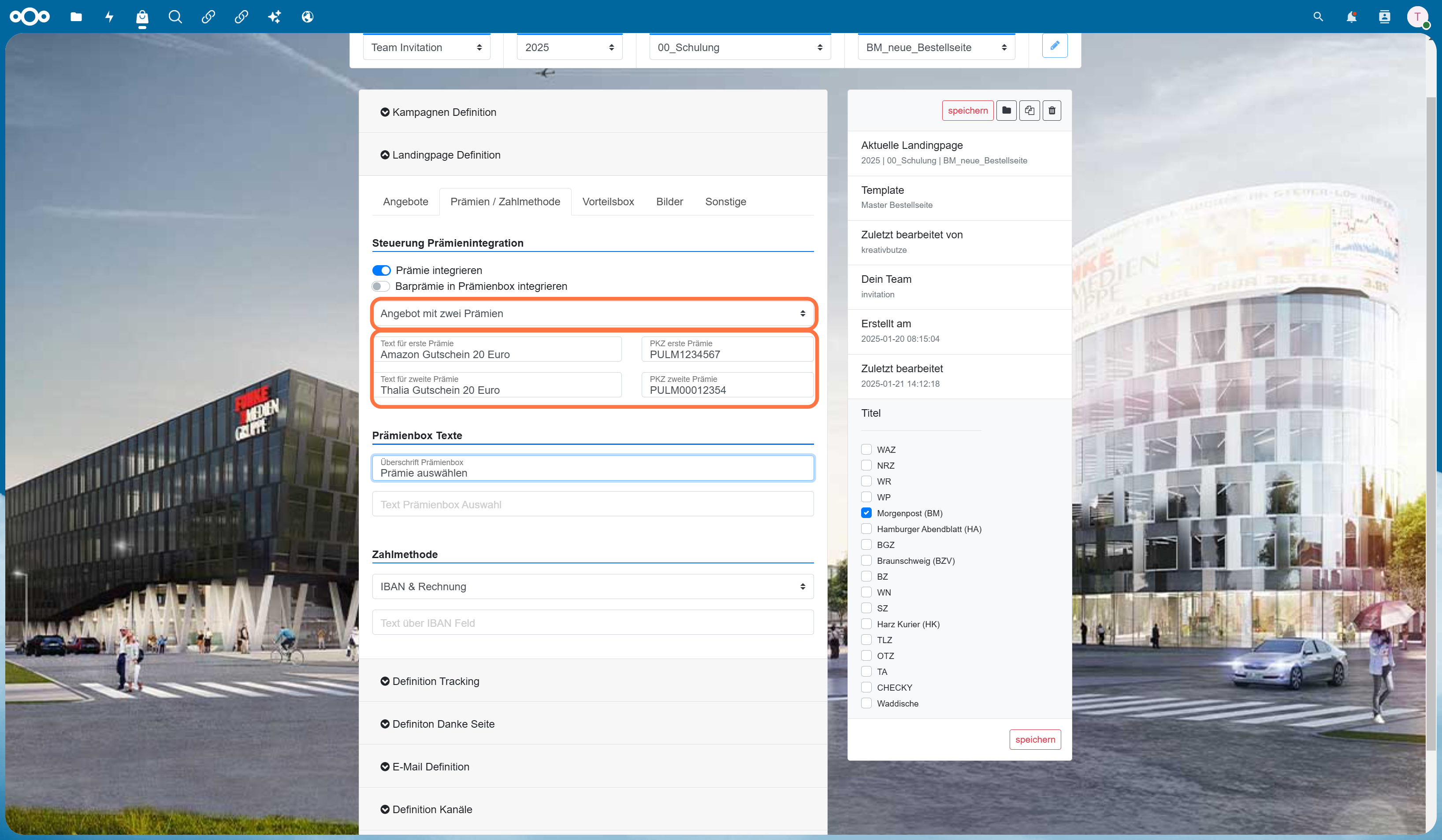Disable the Prämie integrieren switch

tap(381, 270)
